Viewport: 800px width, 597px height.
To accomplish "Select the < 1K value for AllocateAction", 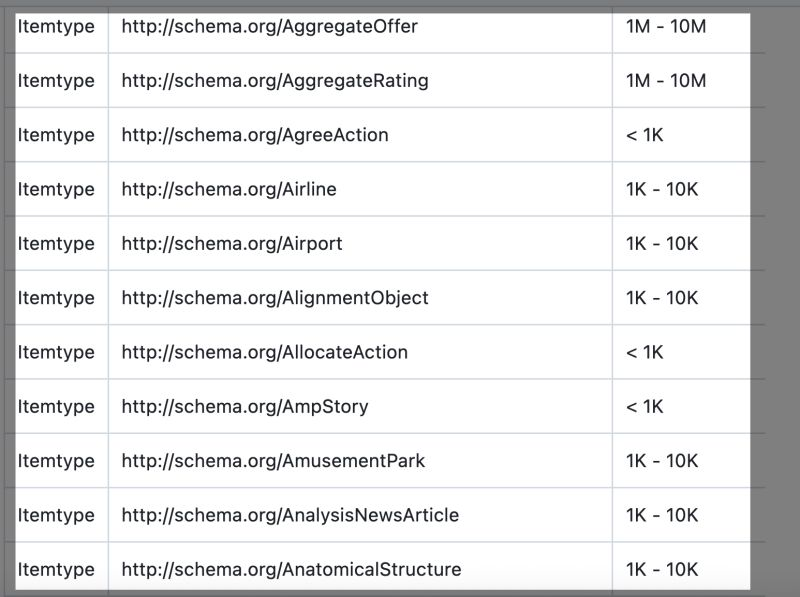I will (644, 353).
